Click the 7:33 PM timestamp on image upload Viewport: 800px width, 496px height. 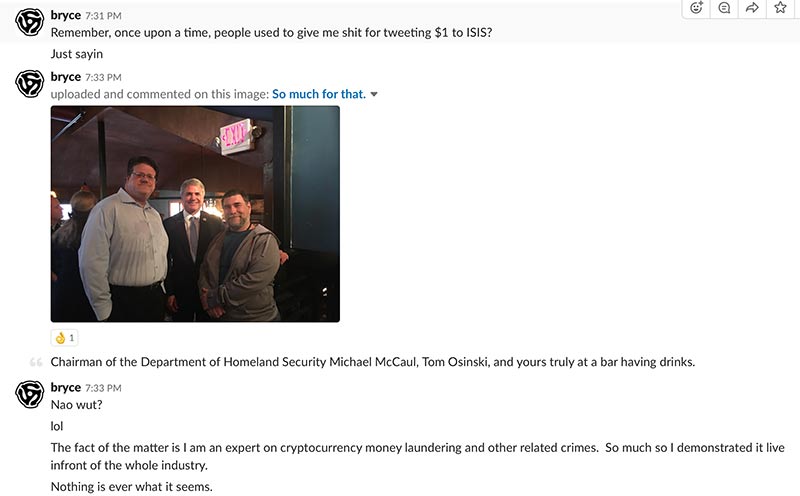(x=103, y=77)
